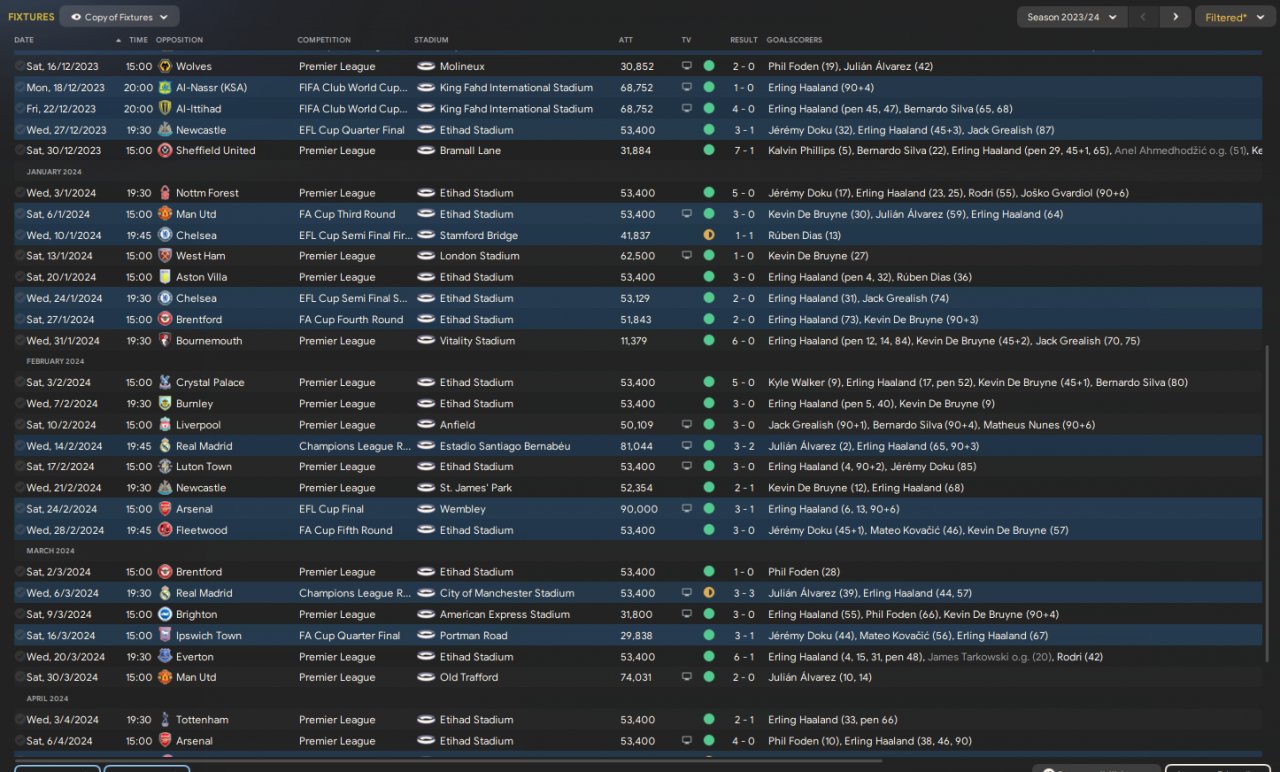Select the Aston Villa club badge
This screenshot has height=772, width=1280.
(x=164, y=277)
